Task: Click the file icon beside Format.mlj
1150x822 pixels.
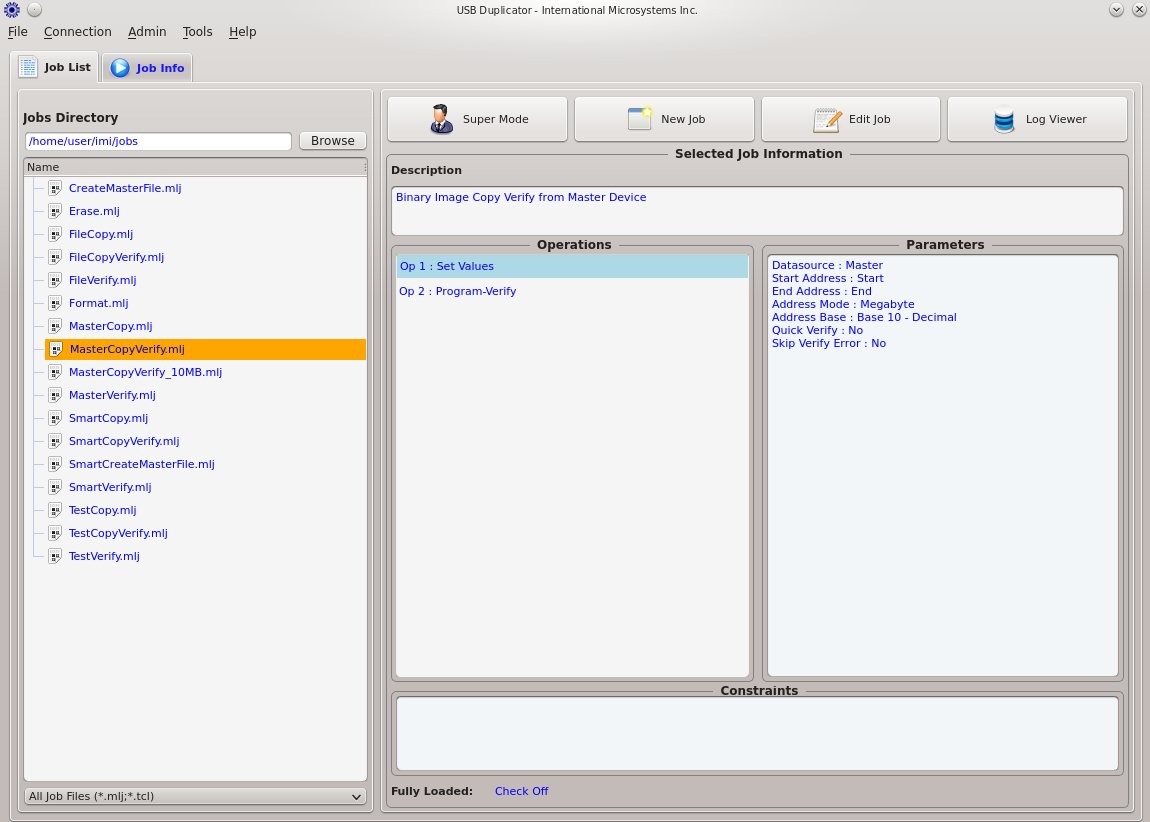Action: [x=55, y=303]
